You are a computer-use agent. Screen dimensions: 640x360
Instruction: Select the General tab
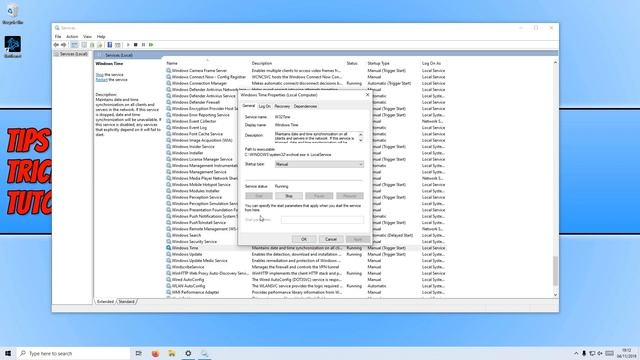click(x=248, y=106)
